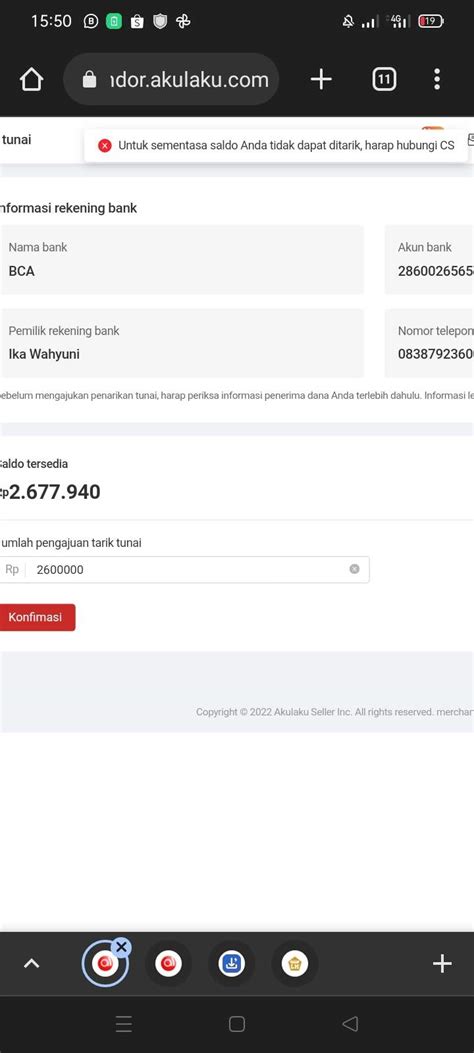Switch to second red Akulaku tab
This screenshot has width=474, height=1053.
[168, 964]
